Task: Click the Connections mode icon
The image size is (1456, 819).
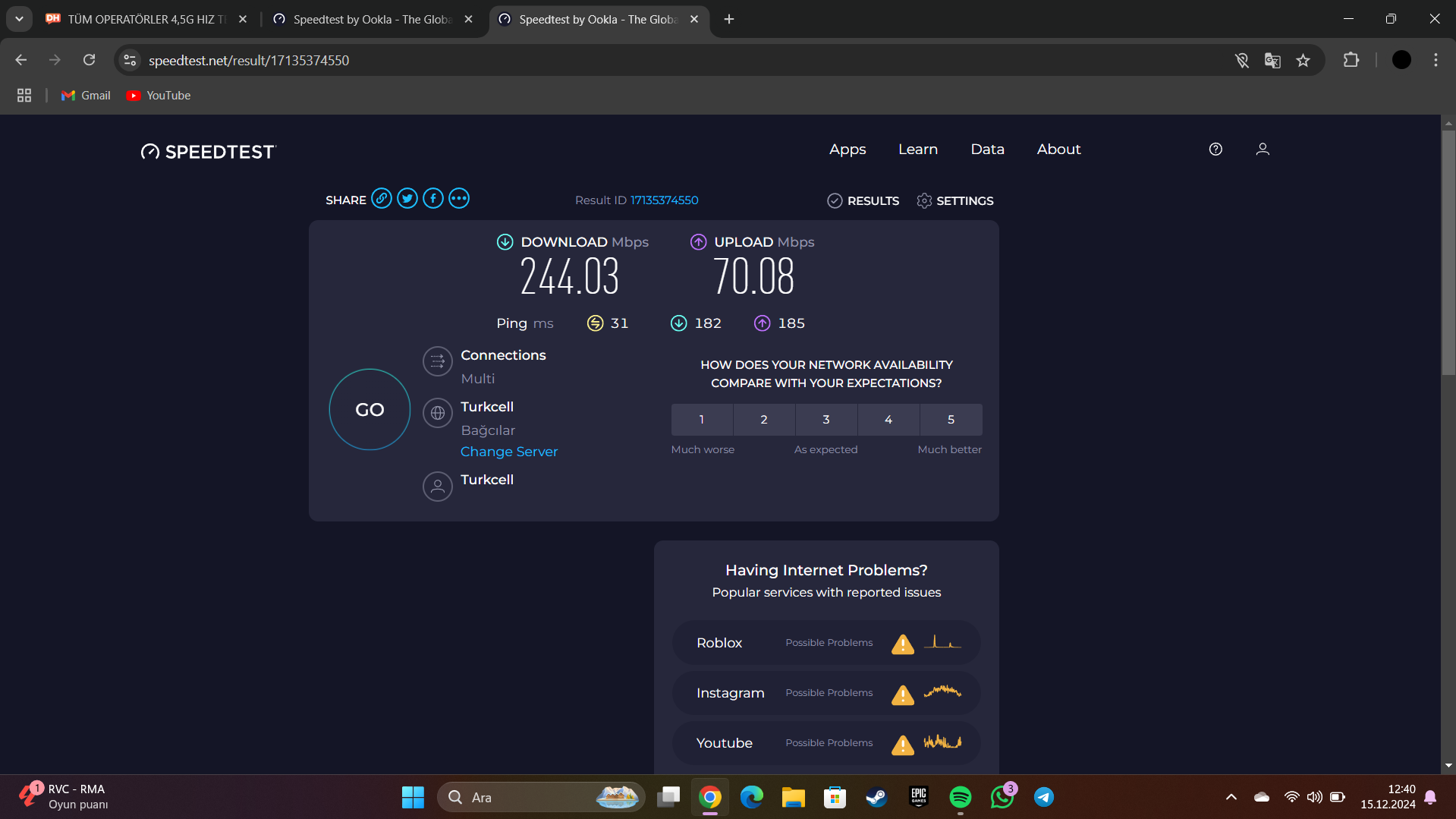Action: point(438,361)
